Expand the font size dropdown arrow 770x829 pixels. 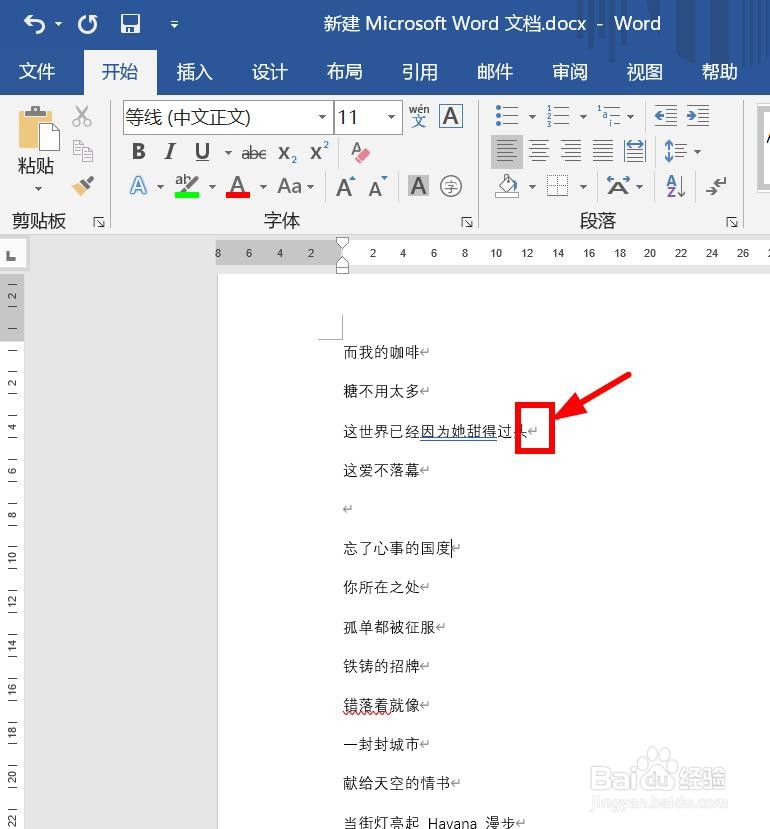tap(391, 117)
